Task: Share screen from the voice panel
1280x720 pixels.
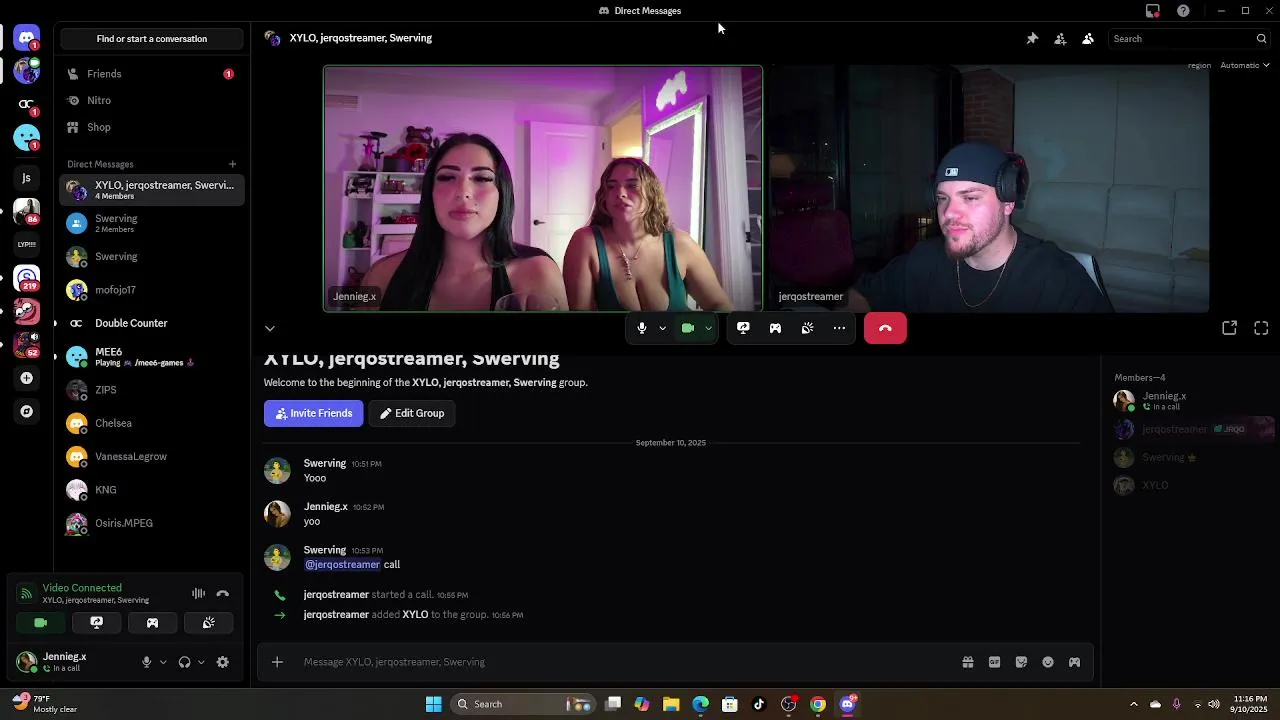Action: pos(96,623)
